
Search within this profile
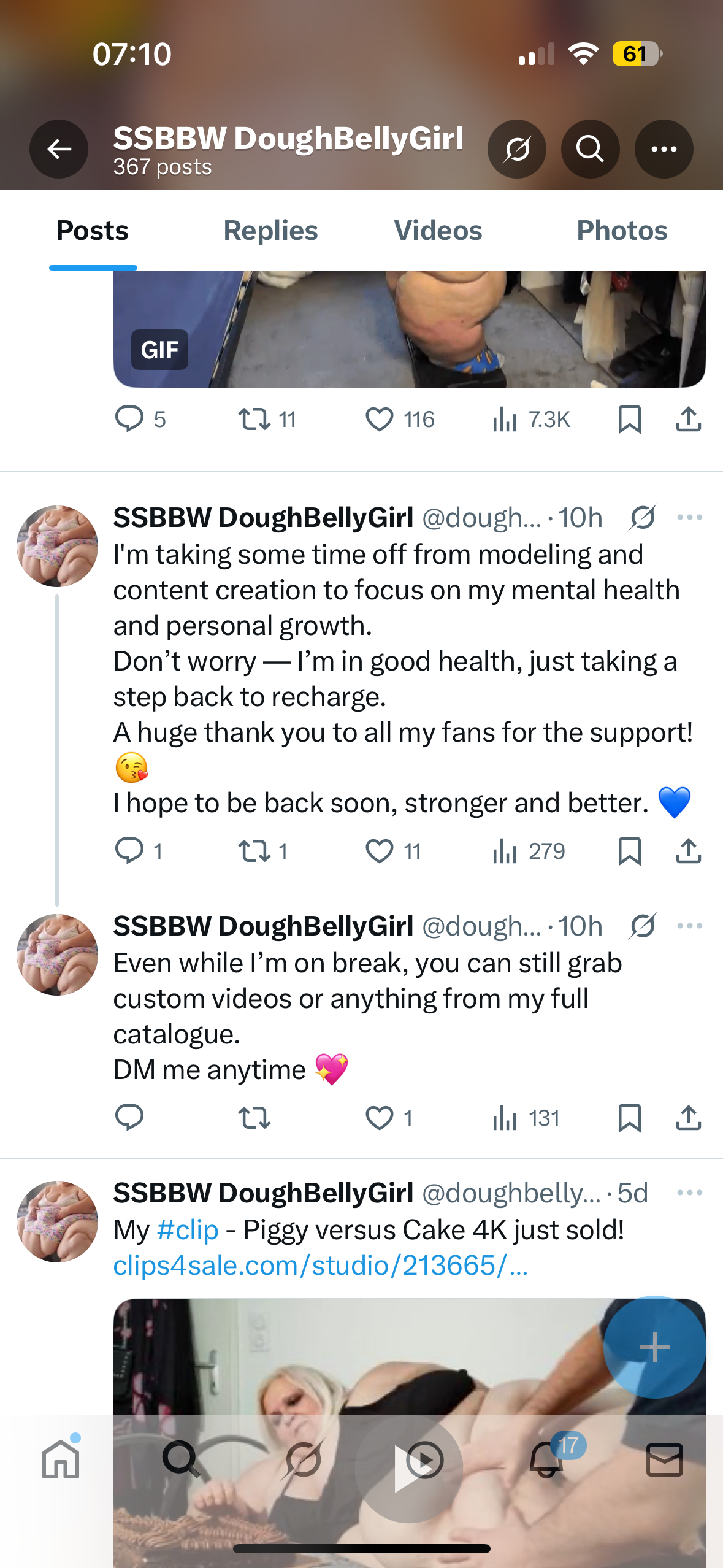click(x=591, y=149)
